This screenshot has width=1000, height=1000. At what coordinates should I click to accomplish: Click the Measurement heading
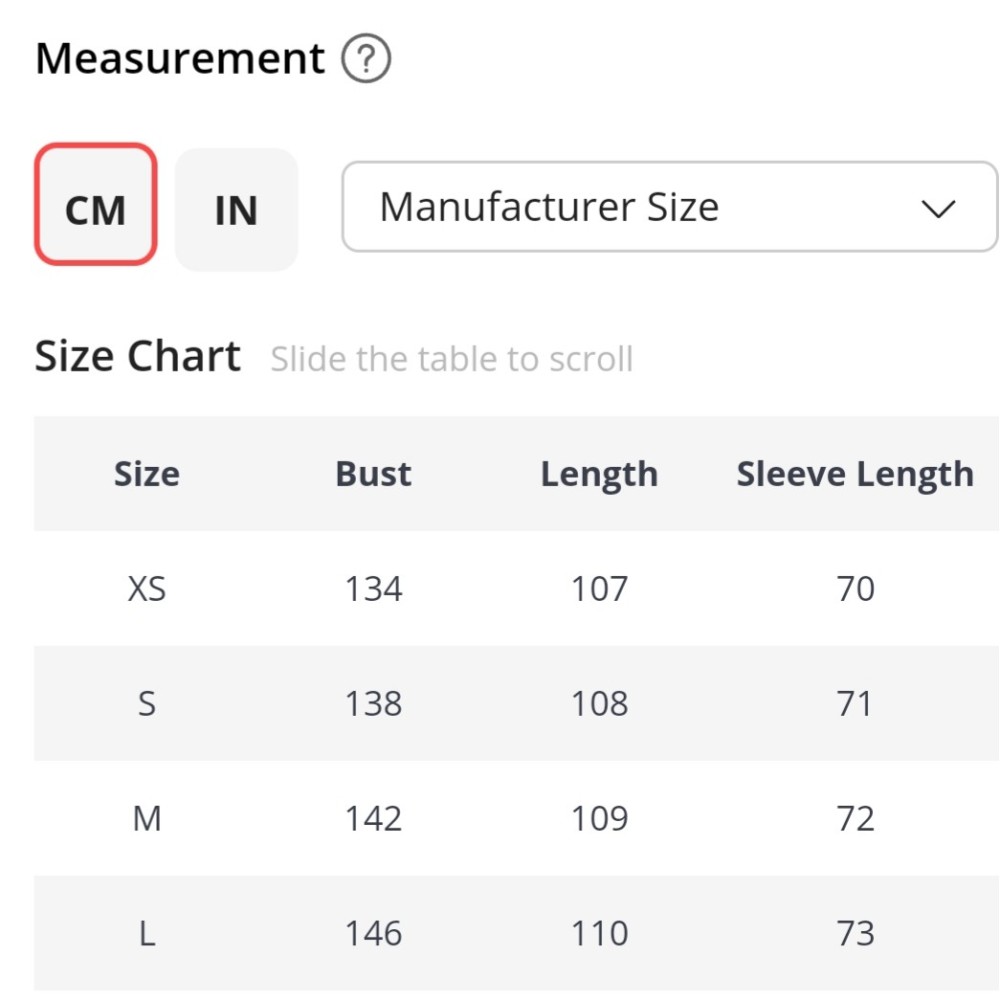tap(180, 59)
